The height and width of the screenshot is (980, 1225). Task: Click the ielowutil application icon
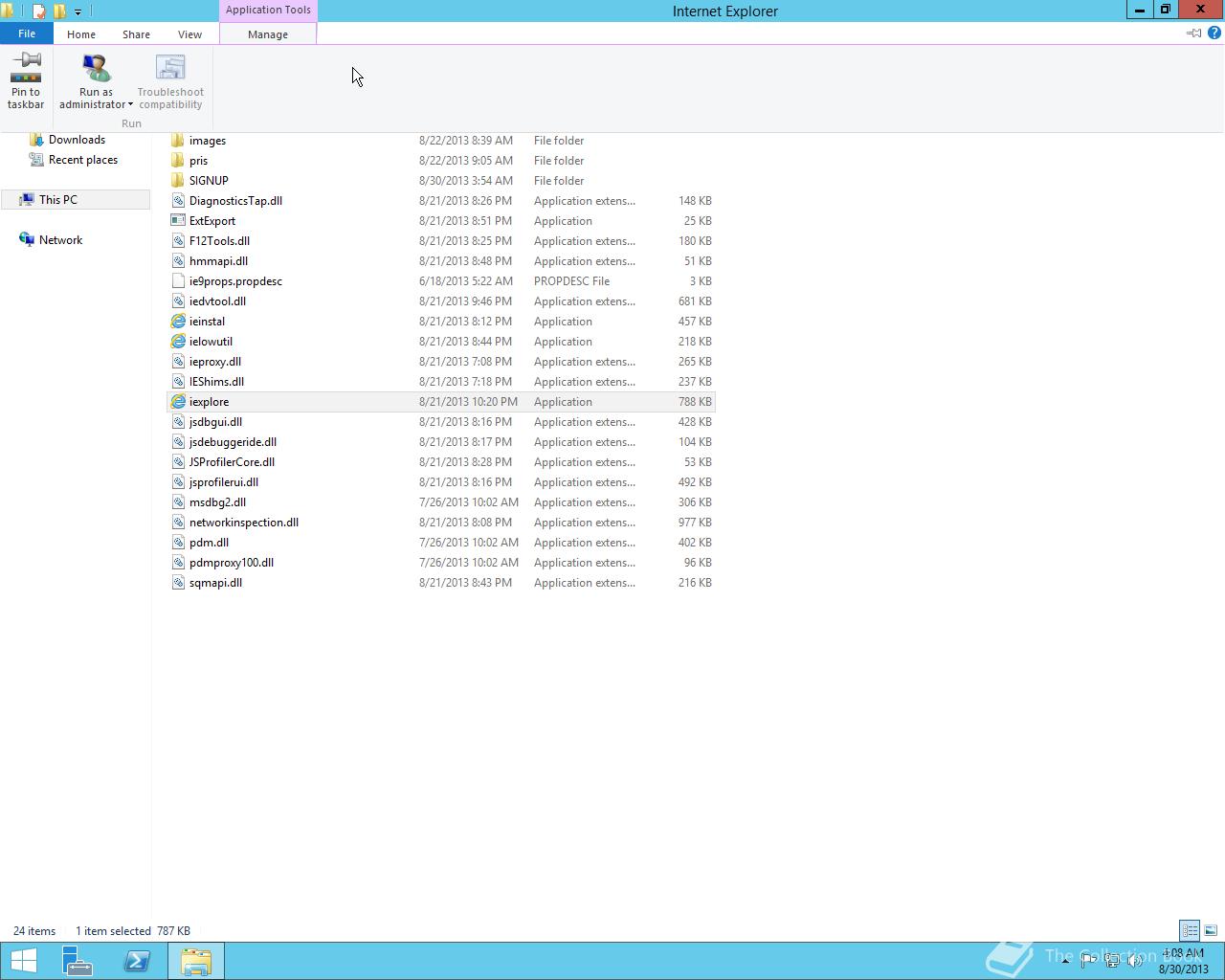click(178, 342)
